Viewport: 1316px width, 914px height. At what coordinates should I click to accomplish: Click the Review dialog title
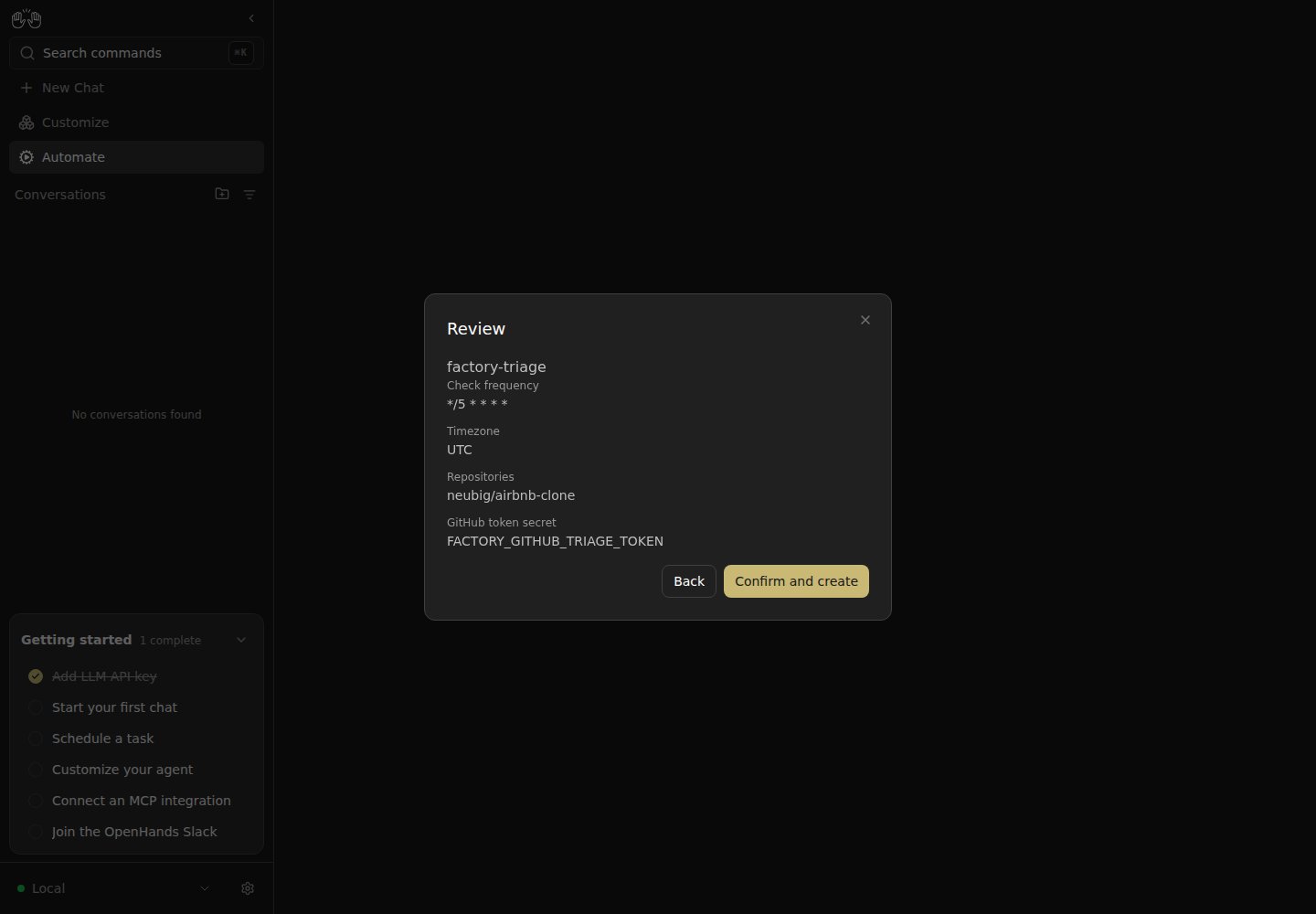coord(476,329)
